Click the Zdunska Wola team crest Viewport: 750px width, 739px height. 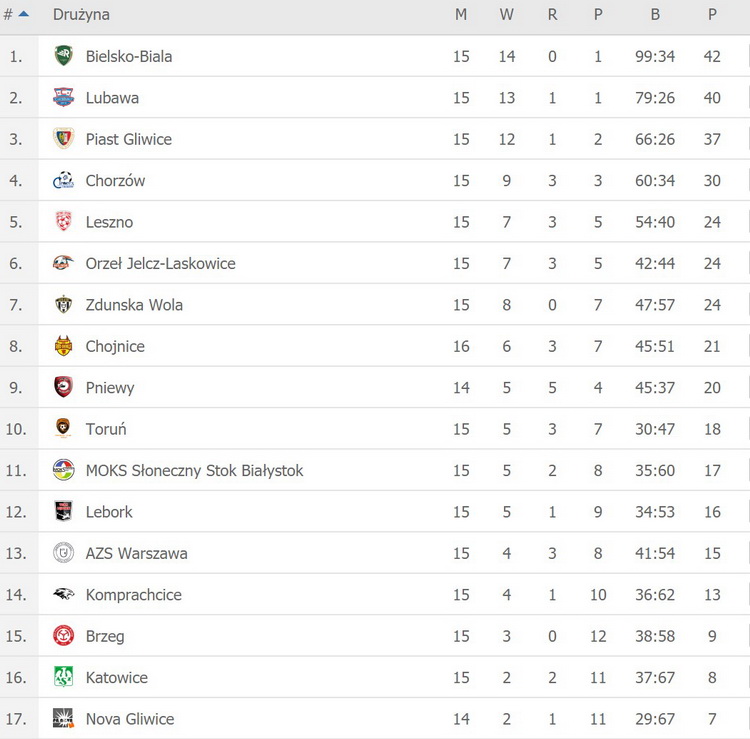coord(63,305)
